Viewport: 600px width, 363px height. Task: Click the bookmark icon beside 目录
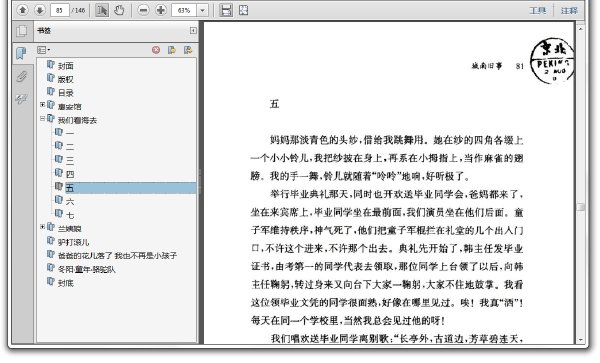pyautogui.click(x=51, y=91)
